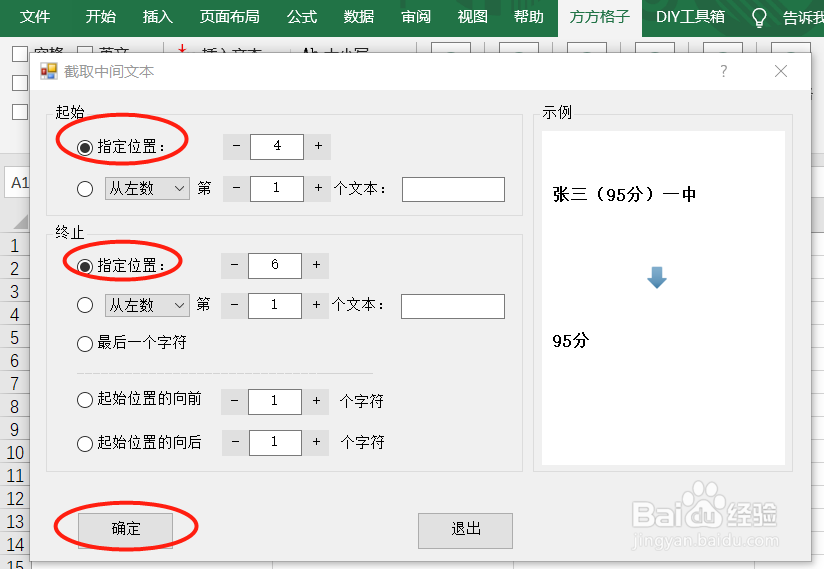Click the 向后 character count field
The image size is (824, 569).
coord(275,442)
